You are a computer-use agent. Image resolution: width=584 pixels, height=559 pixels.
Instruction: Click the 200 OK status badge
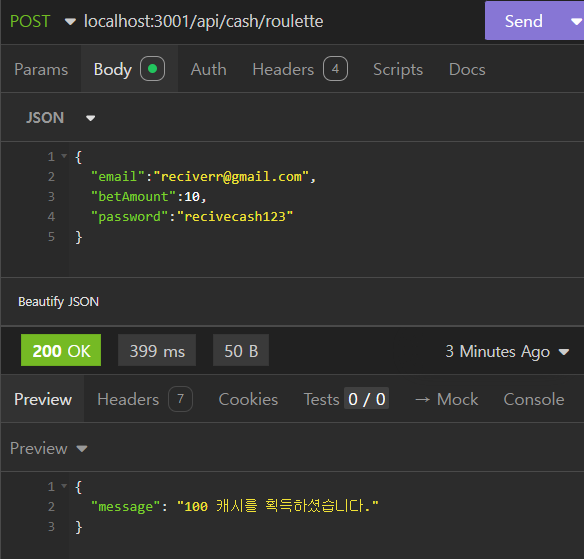pyautogui.click(x=61, y=350)
